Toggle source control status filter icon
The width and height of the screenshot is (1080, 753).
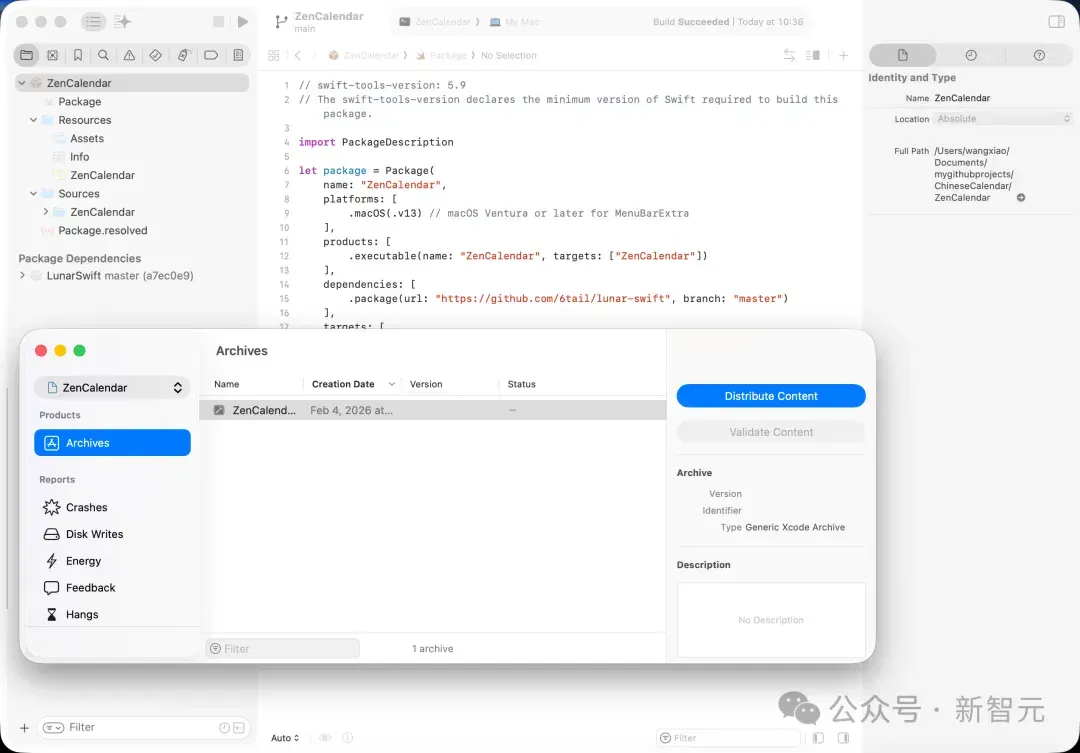(239, 728)
